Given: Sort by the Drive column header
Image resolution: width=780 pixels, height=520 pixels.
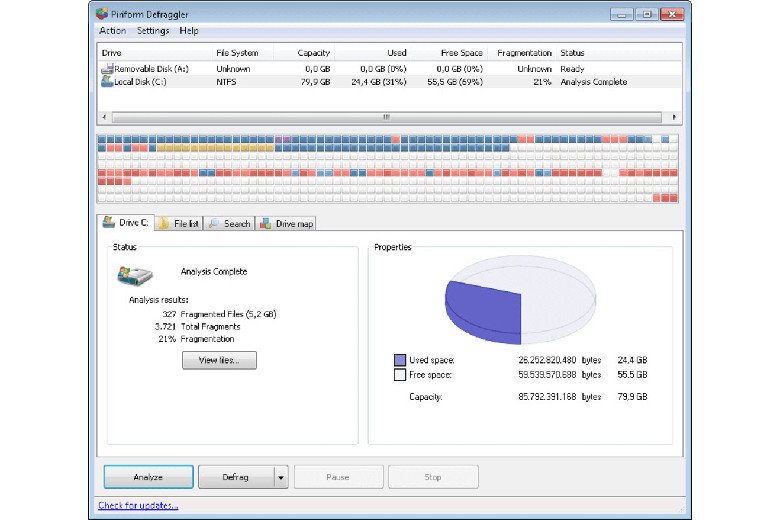Looking at the screenshot, I should pos(155,53).
